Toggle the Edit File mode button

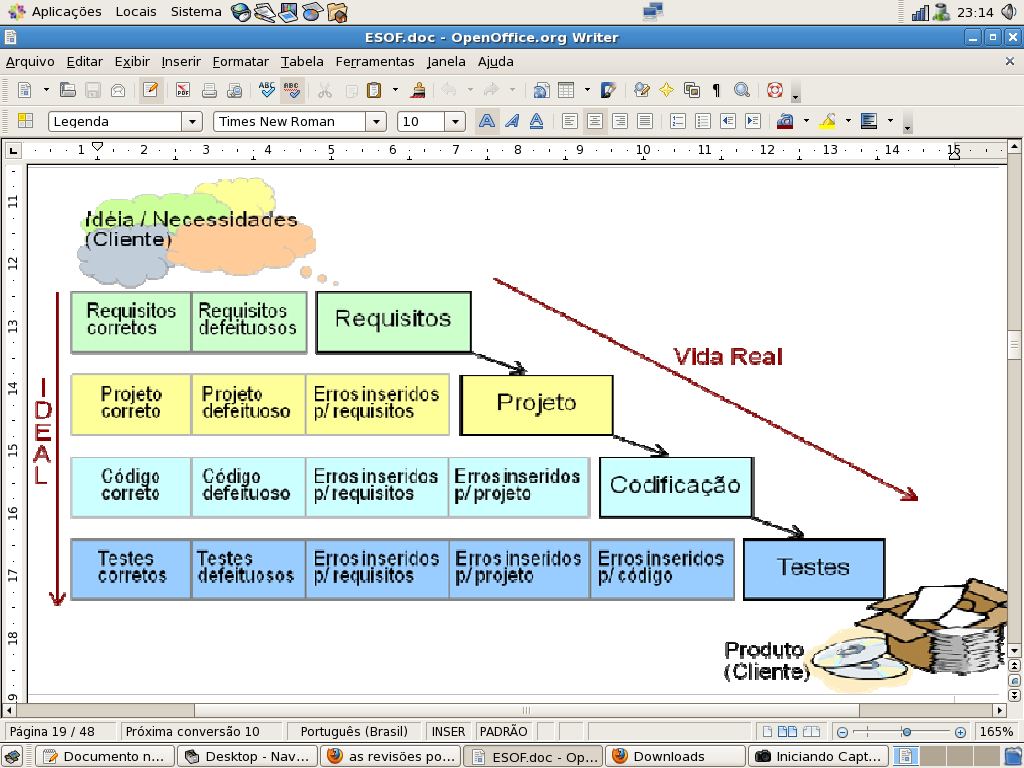point(151,90)
